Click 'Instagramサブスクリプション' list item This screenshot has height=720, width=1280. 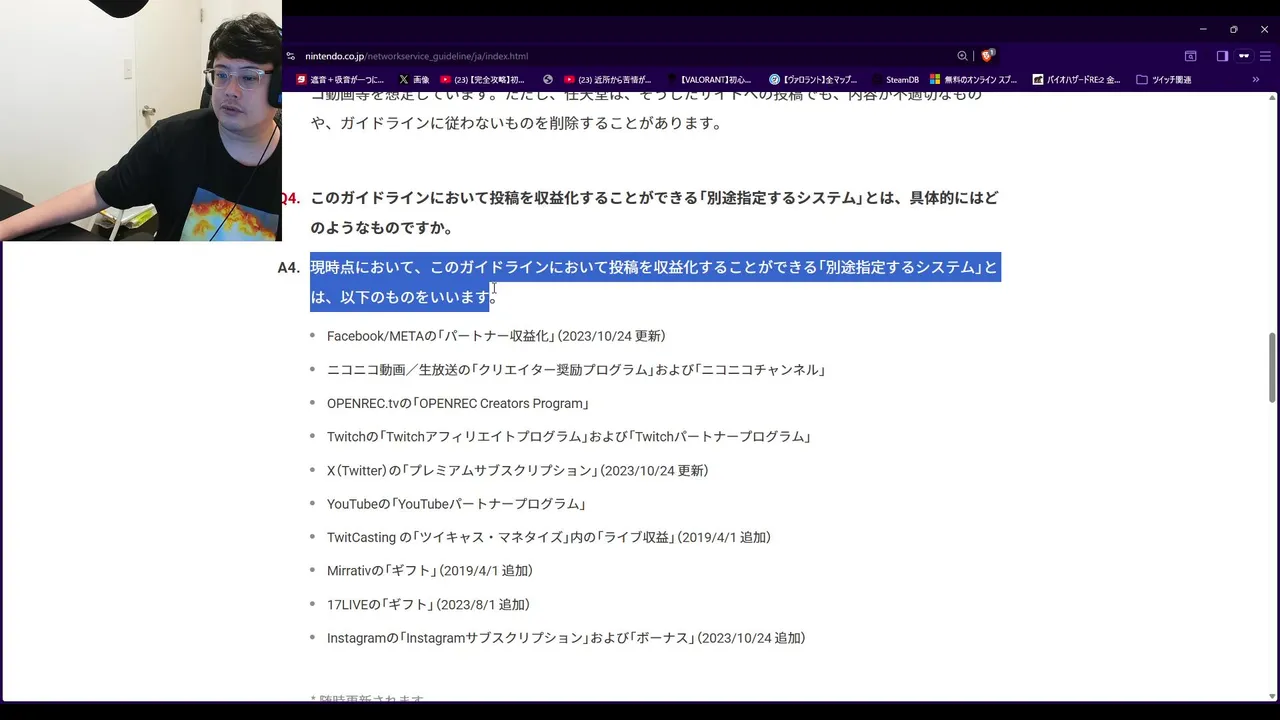click(x=566, y=638)
